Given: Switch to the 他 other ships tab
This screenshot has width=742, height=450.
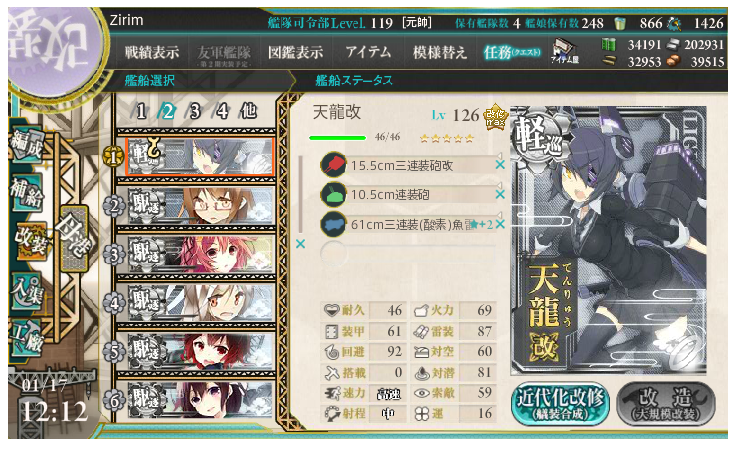Looking at the screenshot, I should click(x=249, y=111).
